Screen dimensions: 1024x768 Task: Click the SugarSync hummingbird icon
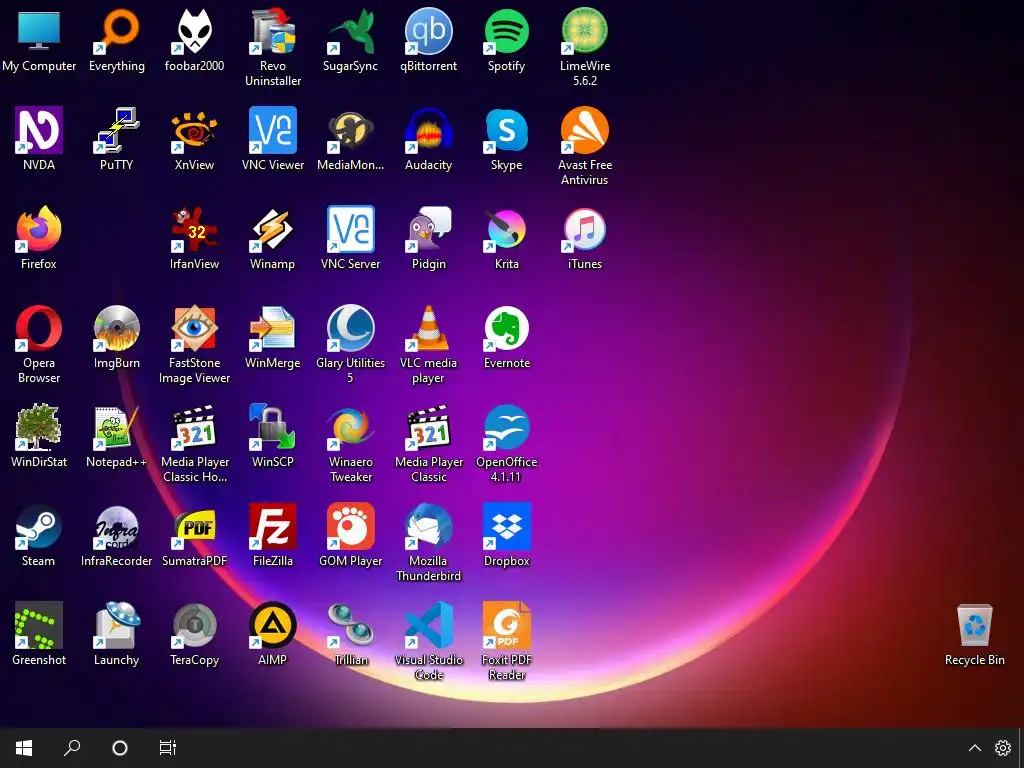tap(351, 31)
